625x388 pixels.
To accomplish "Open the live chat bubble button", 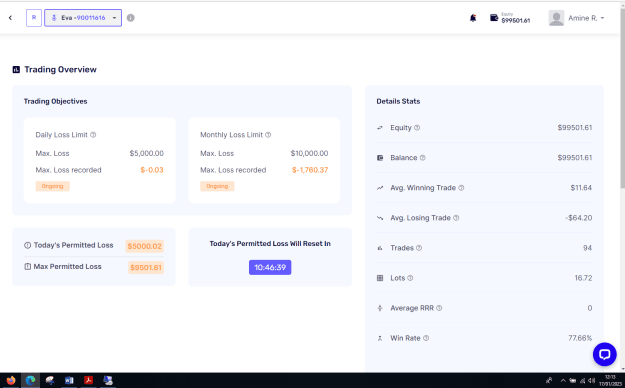I will click(604, 354).
